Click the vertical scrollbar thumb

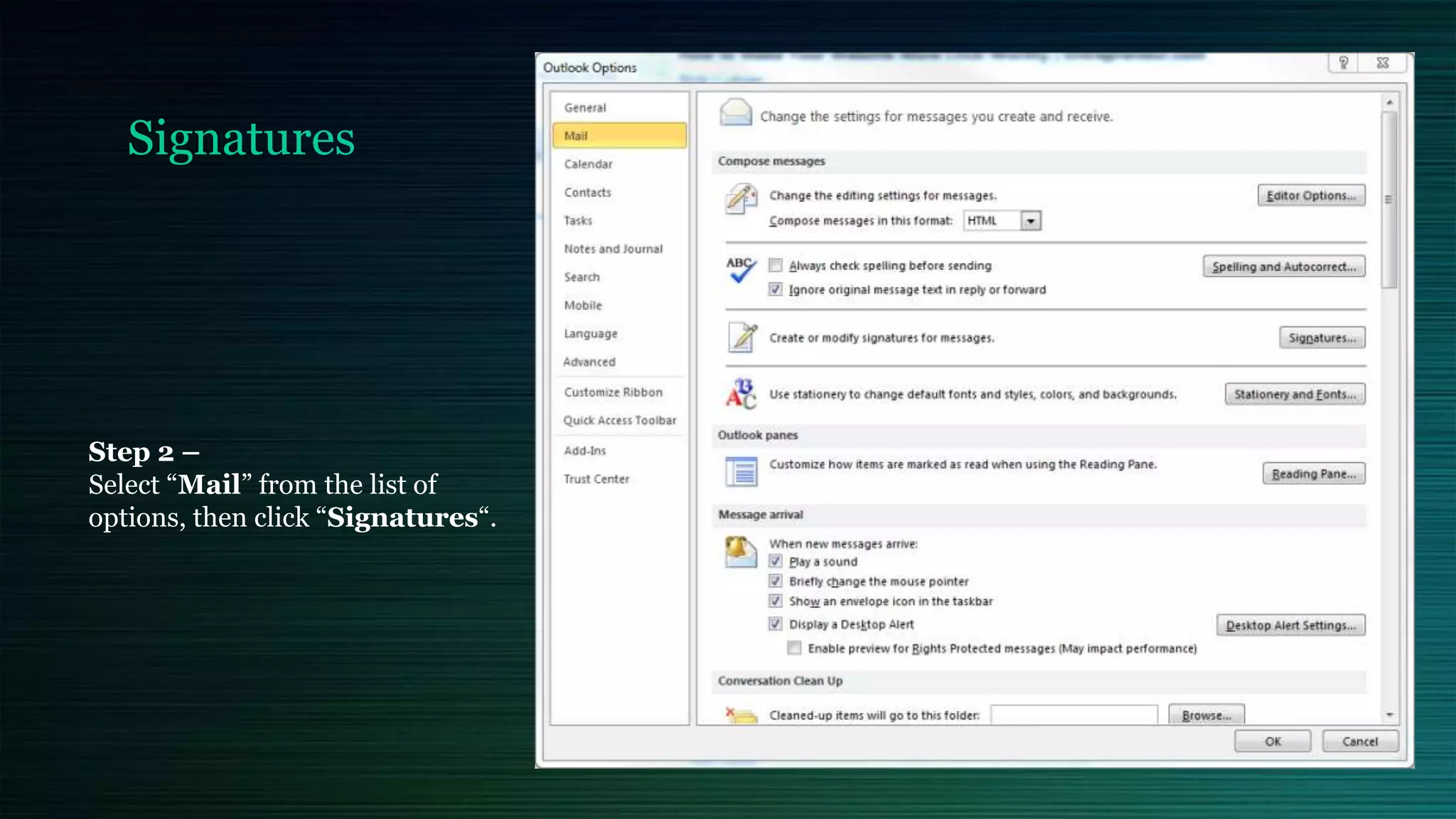[1389, 200]
